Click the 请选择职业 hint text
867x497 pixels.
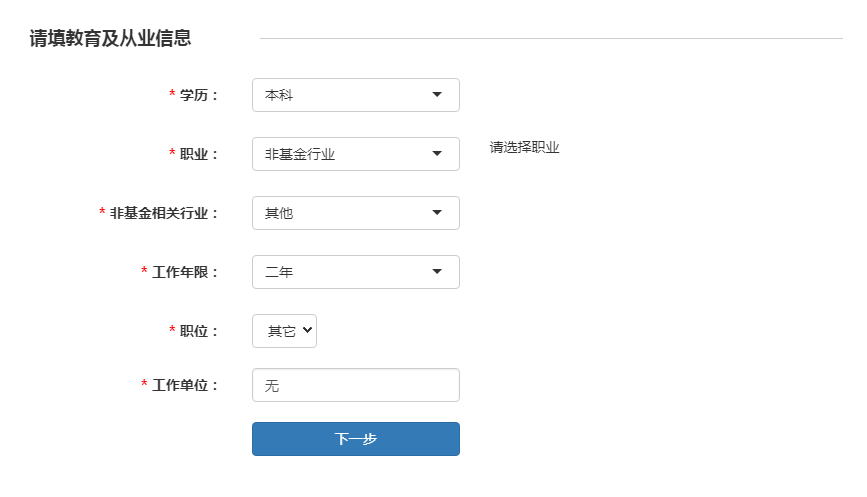(x=524, y=148)
